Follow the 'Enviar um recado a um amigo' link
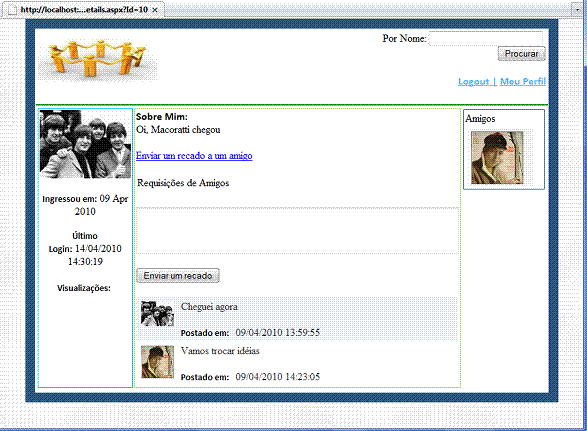Image resolution: width=587 pixels, height=431 pixels. tap(194, 155)
